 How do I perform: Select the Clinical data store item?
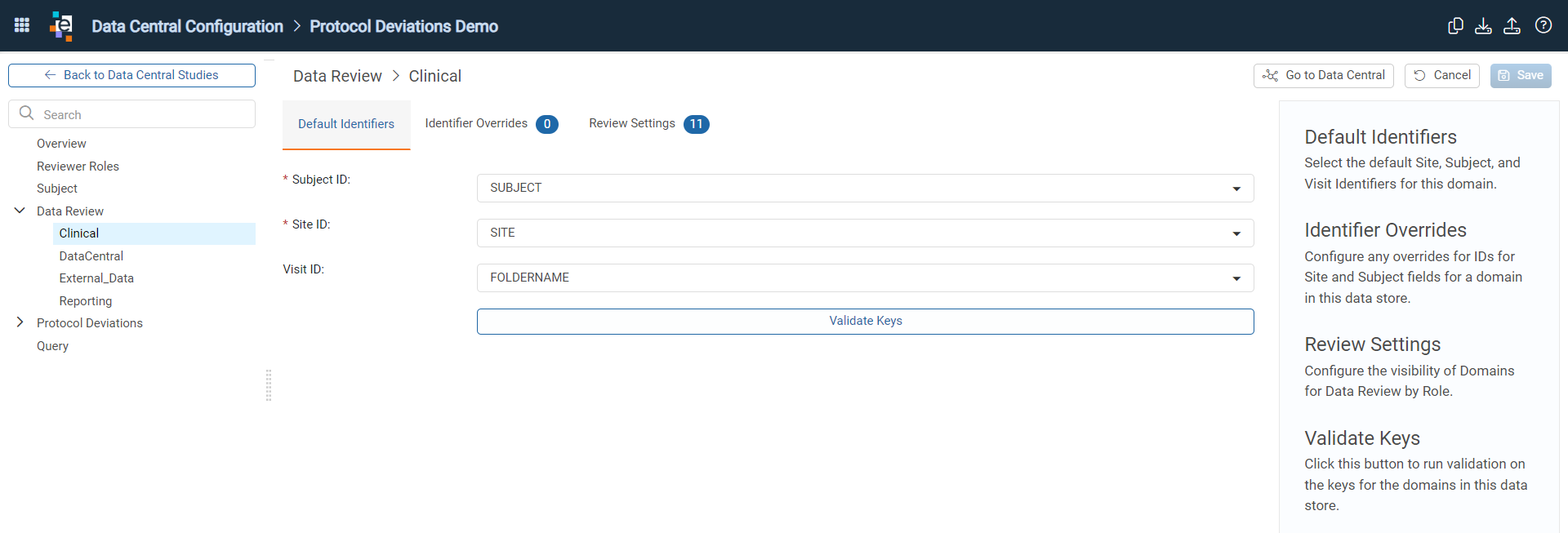pyautogui.click(x=154, y=233)
